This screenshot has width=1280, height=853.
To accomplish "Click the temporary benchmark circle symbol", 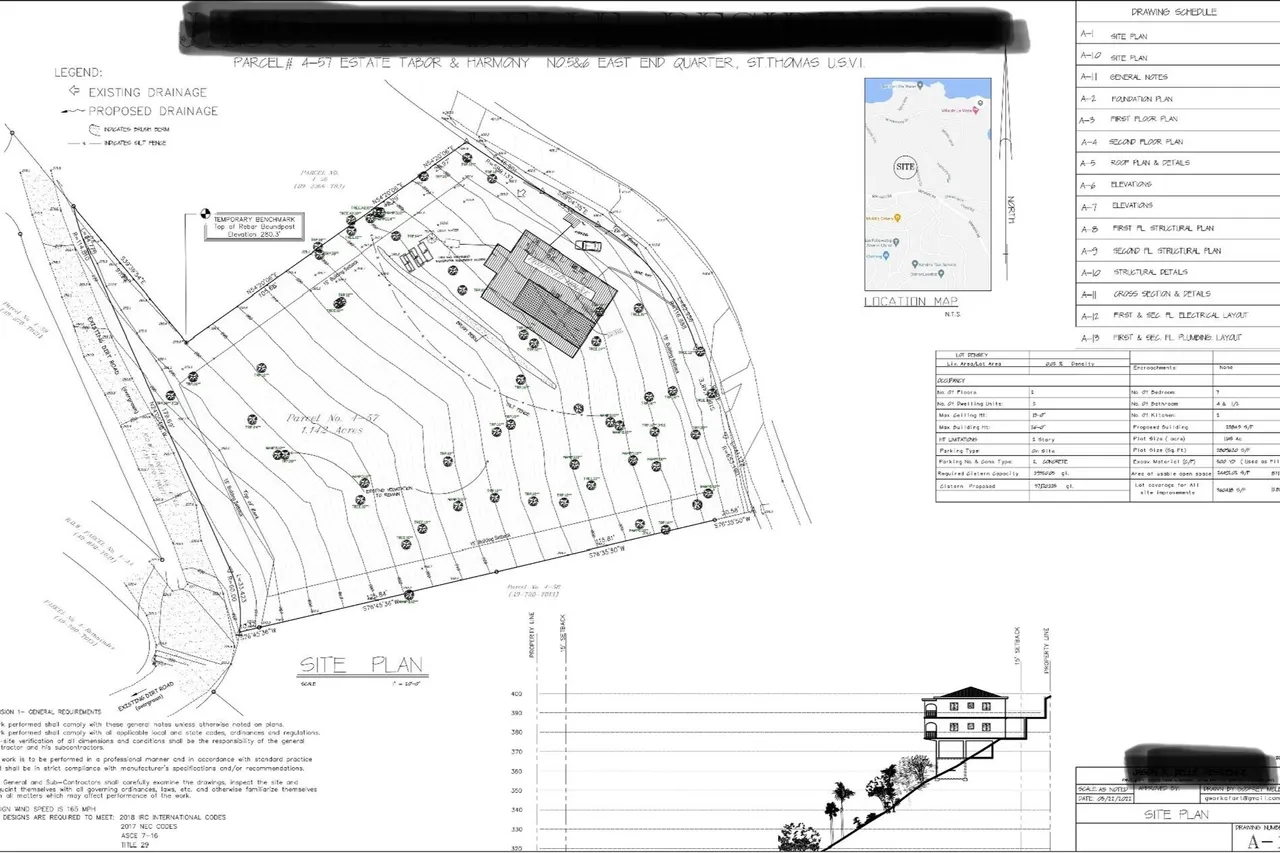I will (206, 212).
